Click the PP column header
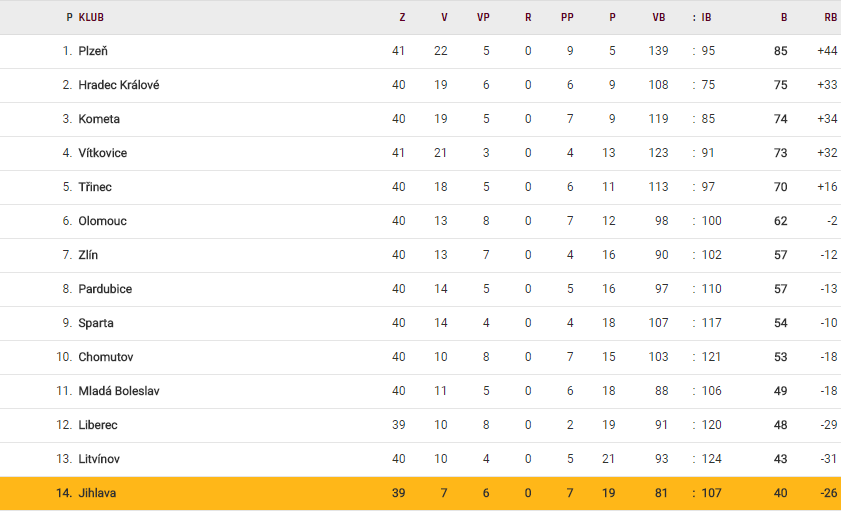 pyautogui.click(x=567, y=17)
